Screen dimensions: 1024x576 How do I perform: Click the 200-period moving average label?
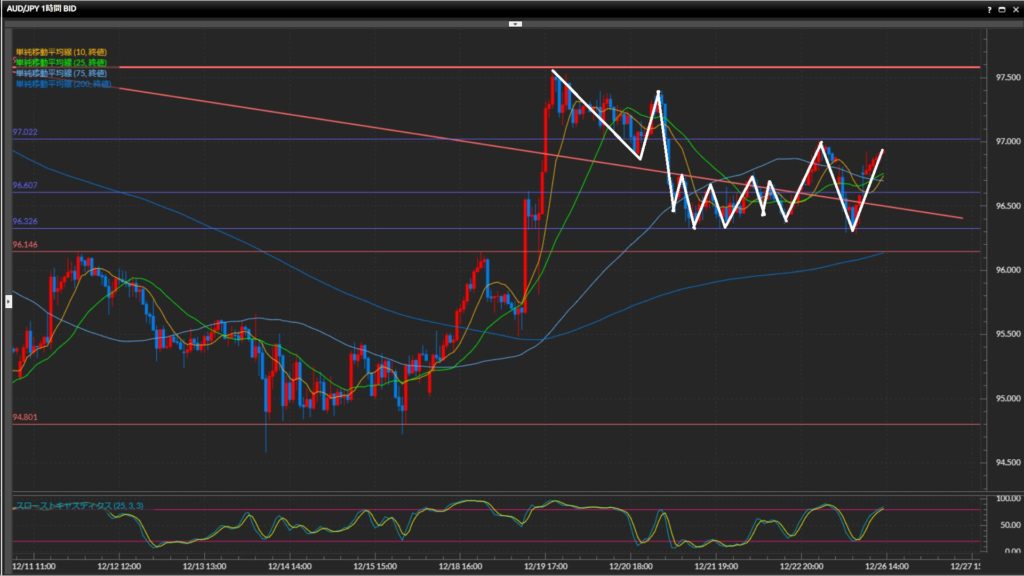(62, 84)
